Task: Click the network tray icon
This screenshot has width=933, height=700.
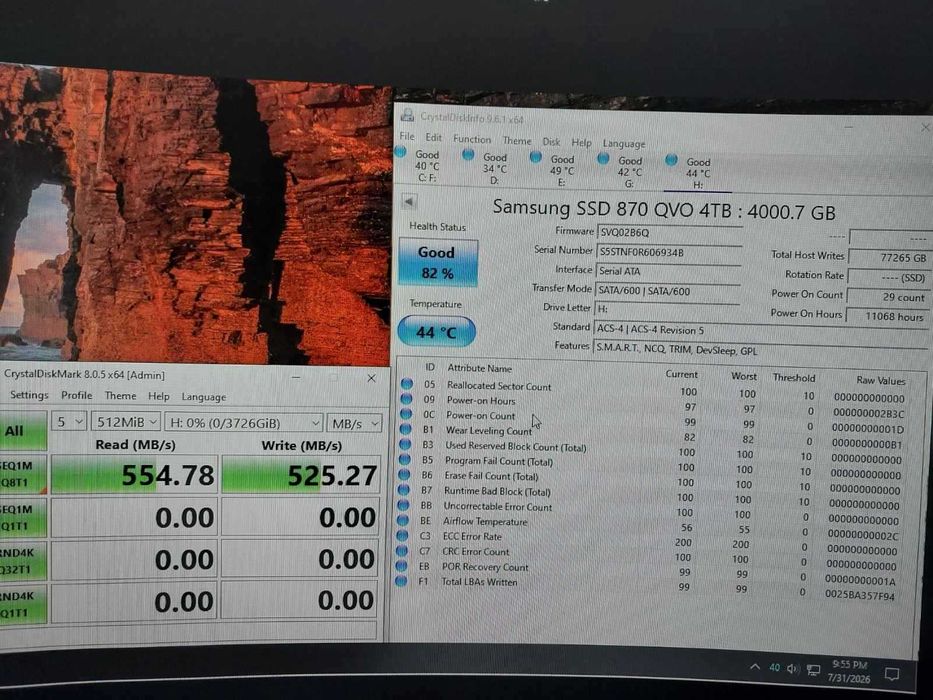Action: coord(813,670)
